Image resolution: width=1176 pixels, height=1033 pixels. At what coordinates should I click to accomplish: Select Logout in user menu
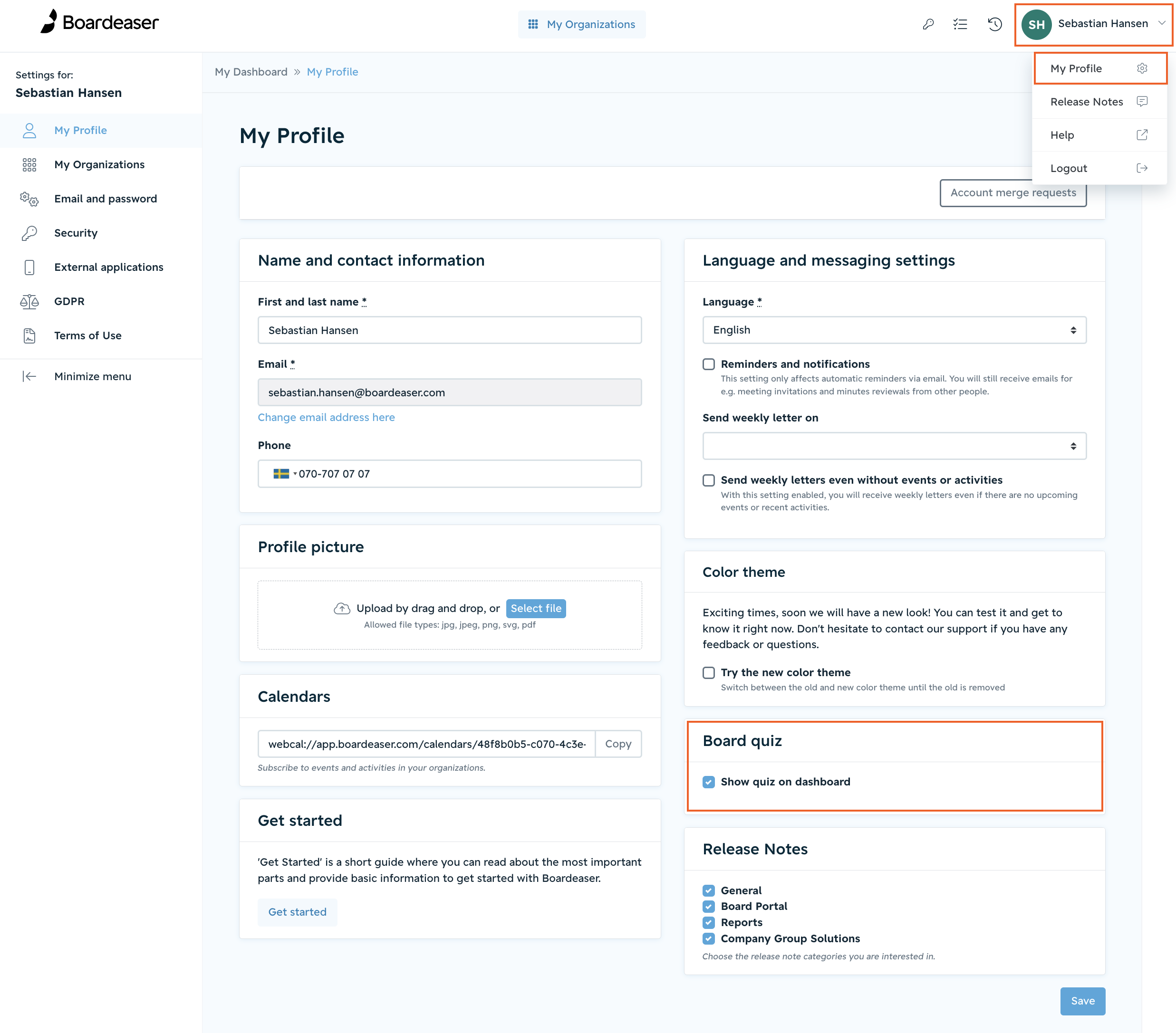coord(1099,168)
